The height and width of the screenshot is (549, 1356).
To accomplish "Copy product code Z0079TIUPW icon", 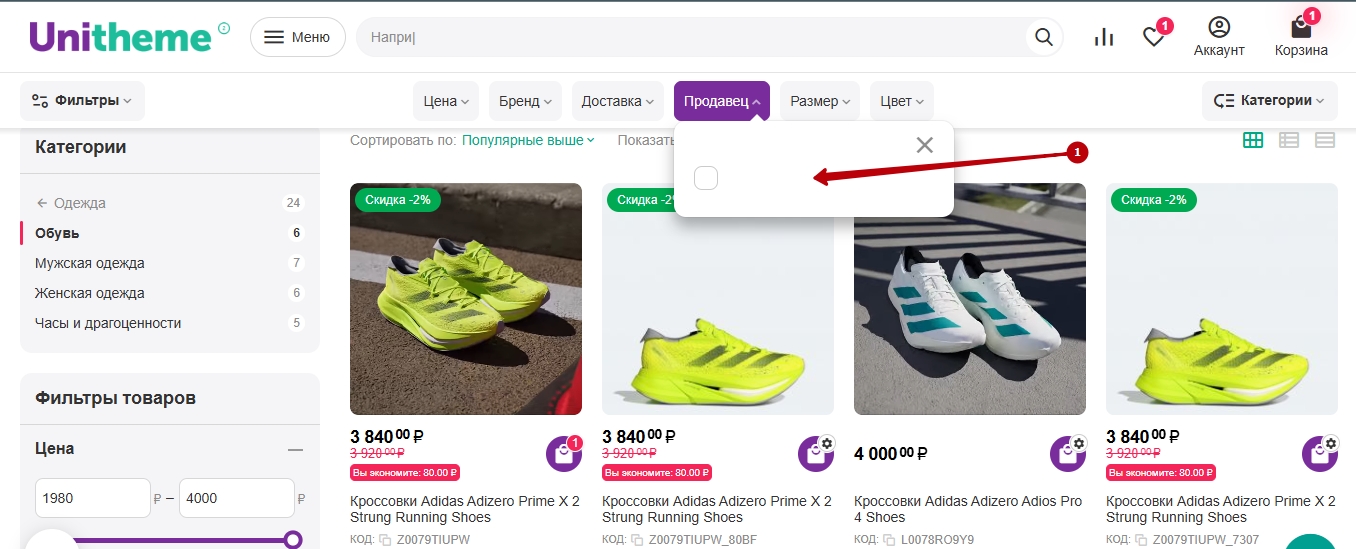I will (x=384, y=540).
